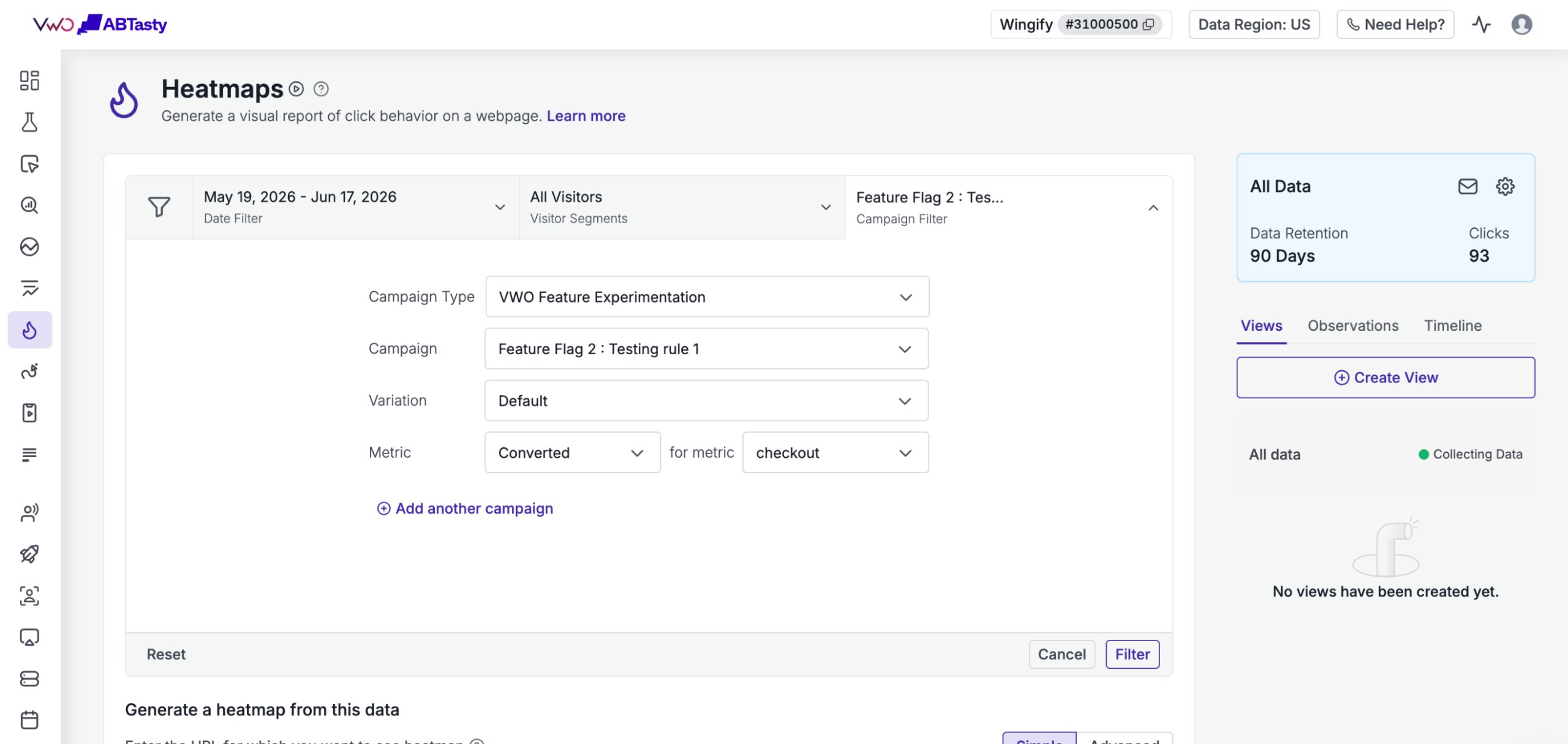Screen dimensions: 1568x744
Task: Open the Campaign Type dropdown
Action: tap(707, 297)
